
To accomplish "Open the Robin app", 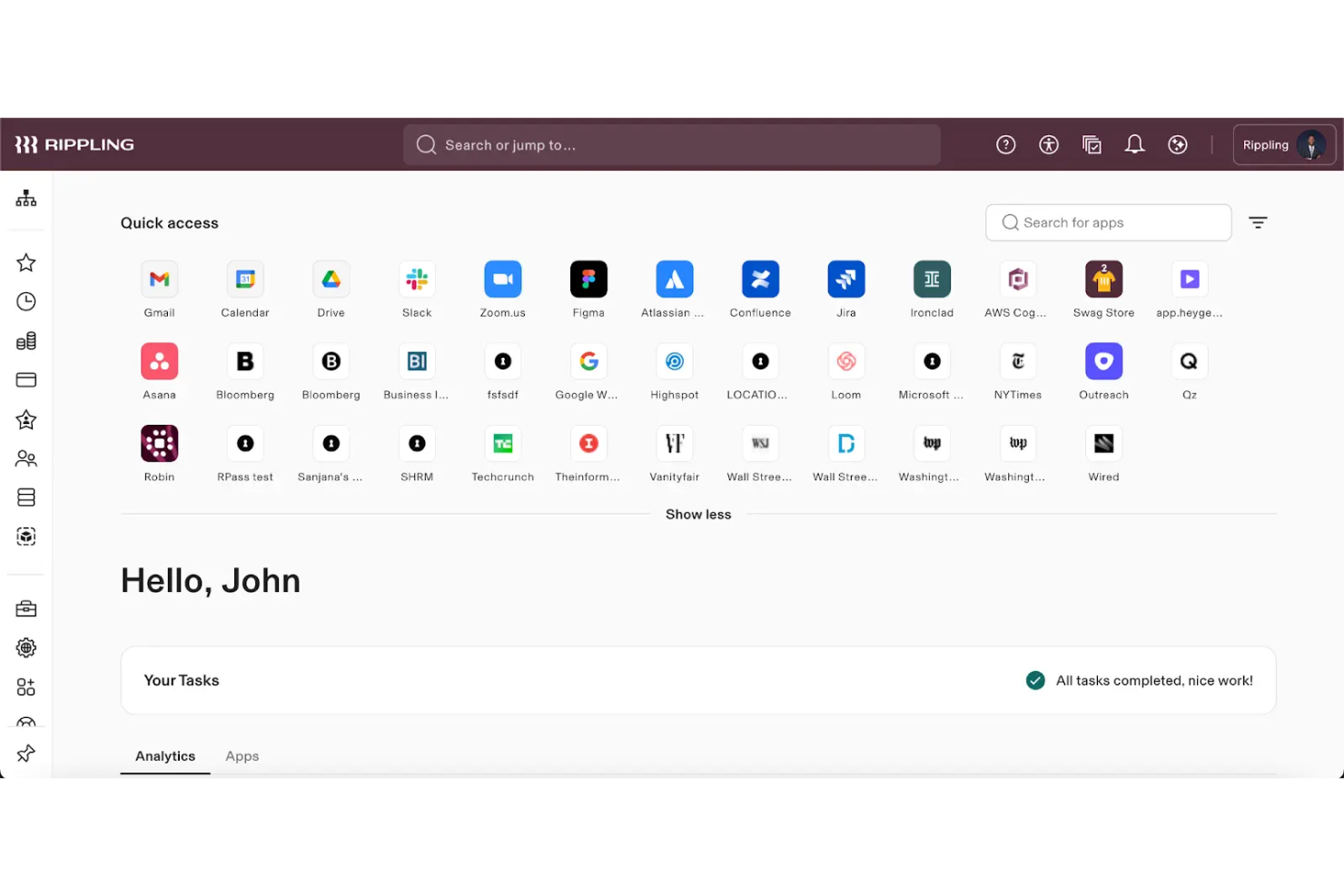I will [159, 444].
